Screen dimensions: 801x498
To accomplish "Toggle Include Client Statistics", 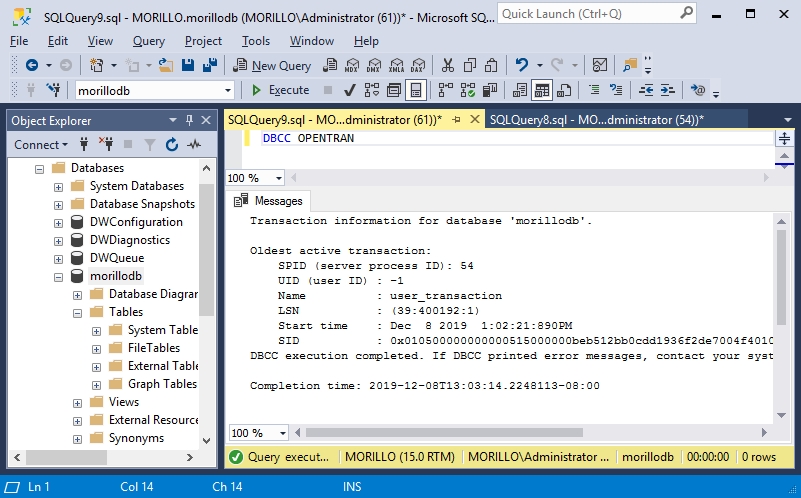I will pos(490,90).
